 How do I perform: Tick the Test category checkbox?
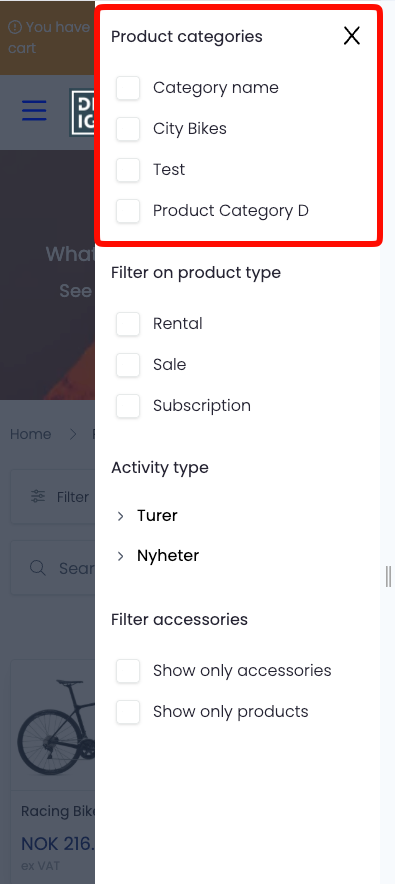(x=128, y=170)
